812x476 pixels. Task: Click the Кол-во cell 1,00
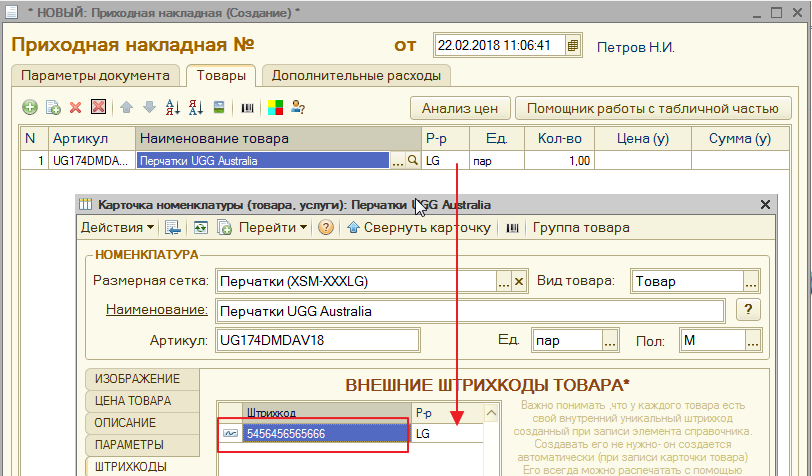(x=559, y=161)
